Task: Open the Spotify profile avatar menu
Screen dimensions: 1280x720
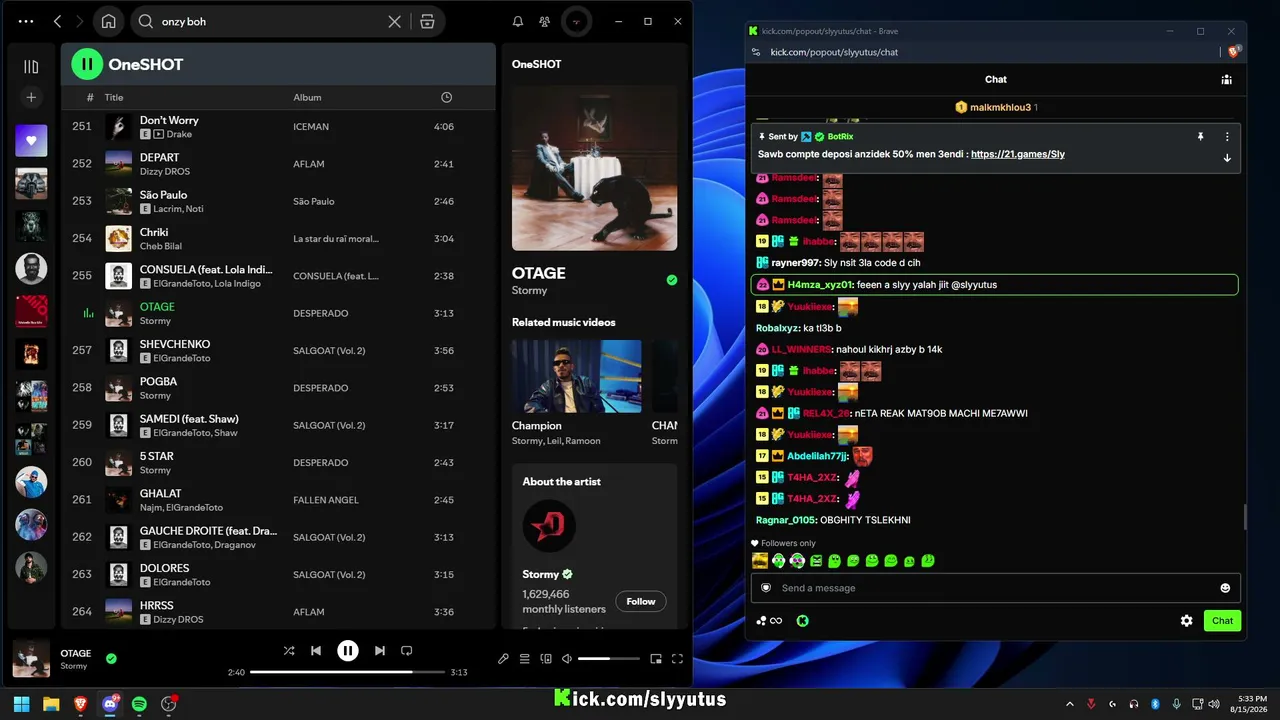Action: point(575,21)
